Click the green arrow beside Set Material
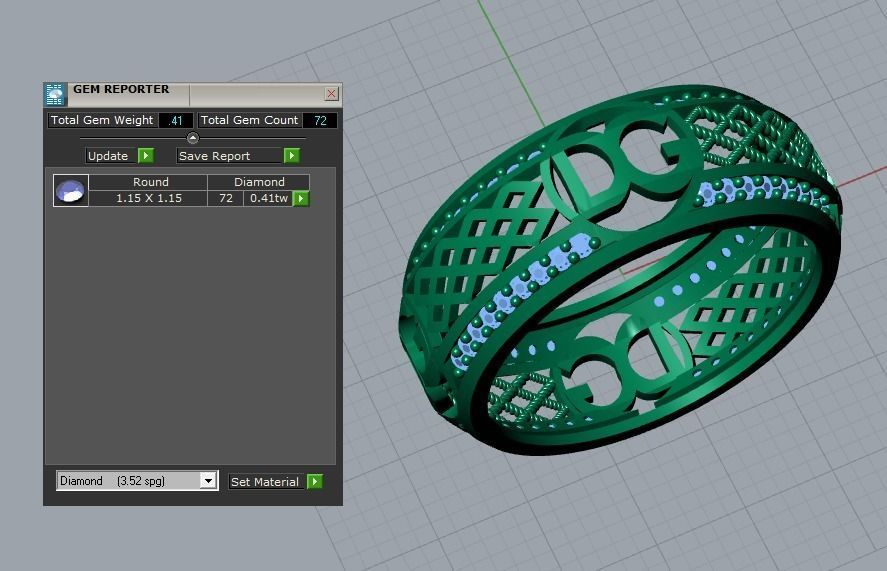The width and height of the screenshot is (887, 571). pyautogui.click(x=315, y=482)
